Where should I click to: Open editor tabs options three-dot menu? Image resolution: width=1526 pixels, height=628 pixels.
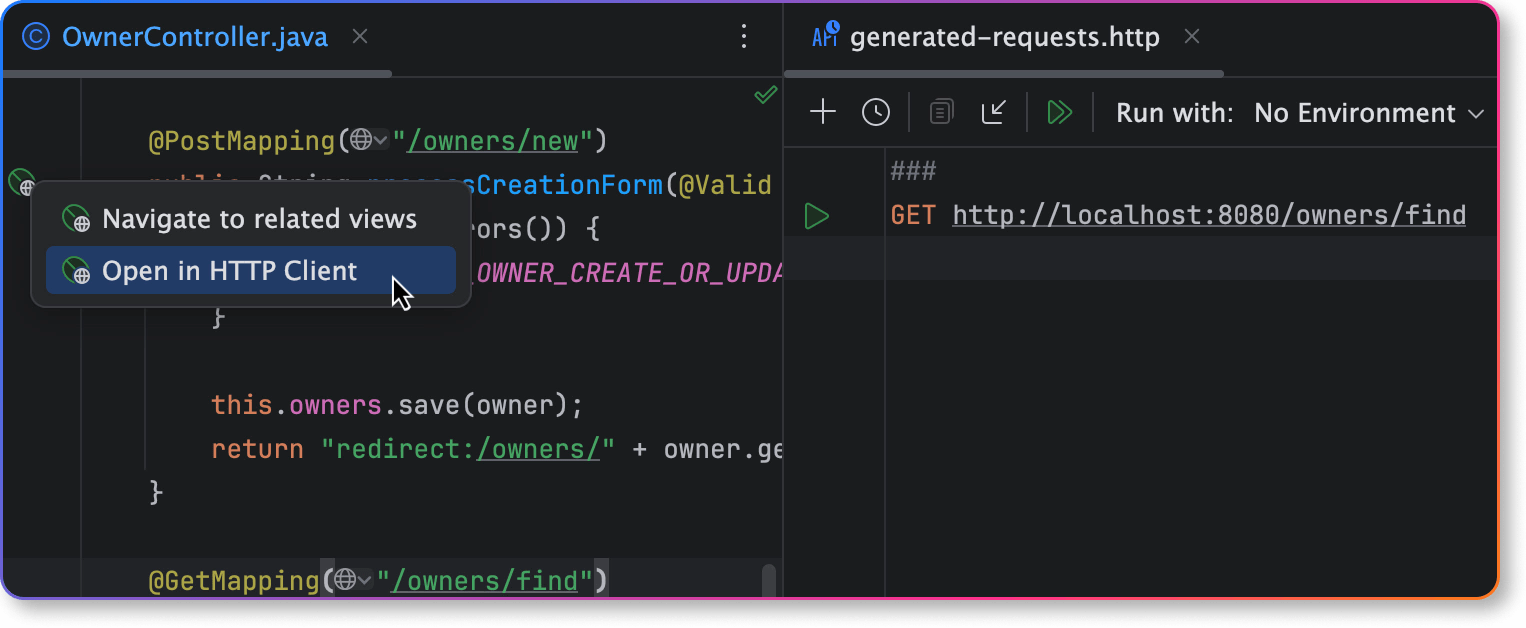point(743,38)
